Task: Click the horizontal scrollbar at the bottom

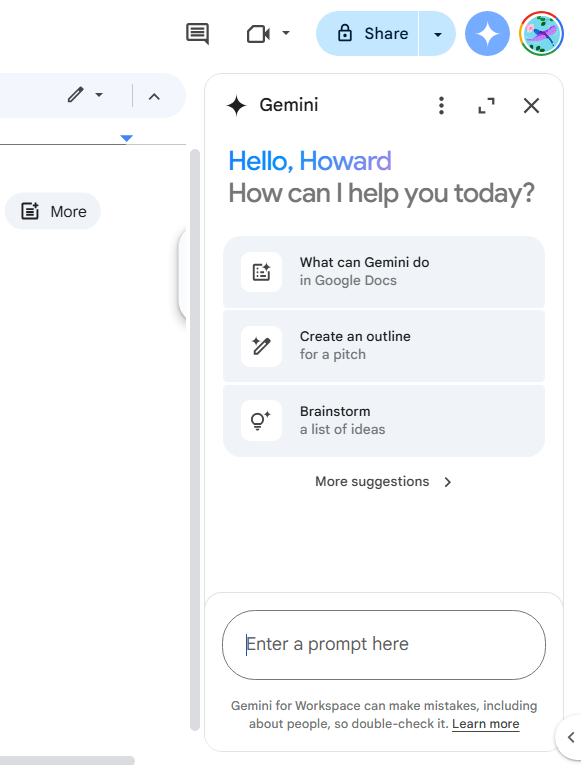Action: (67, 760)
